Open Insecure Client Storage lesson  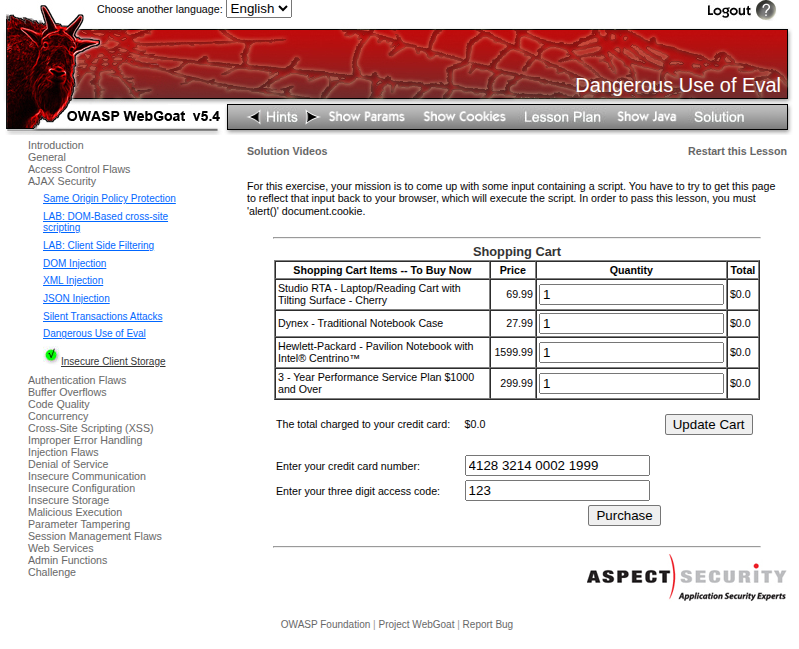pyautogui.click(x=113, y=361)
